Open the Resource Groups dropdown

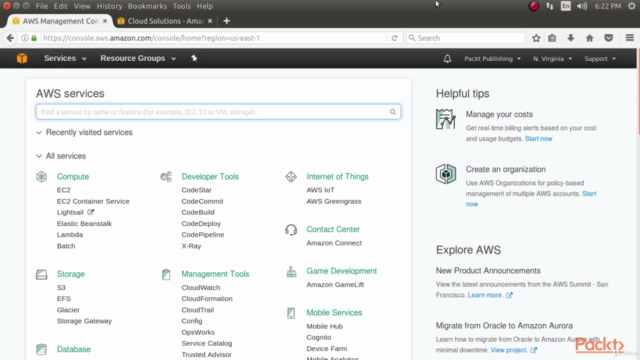pyautogui.click(x=138, y=58)
